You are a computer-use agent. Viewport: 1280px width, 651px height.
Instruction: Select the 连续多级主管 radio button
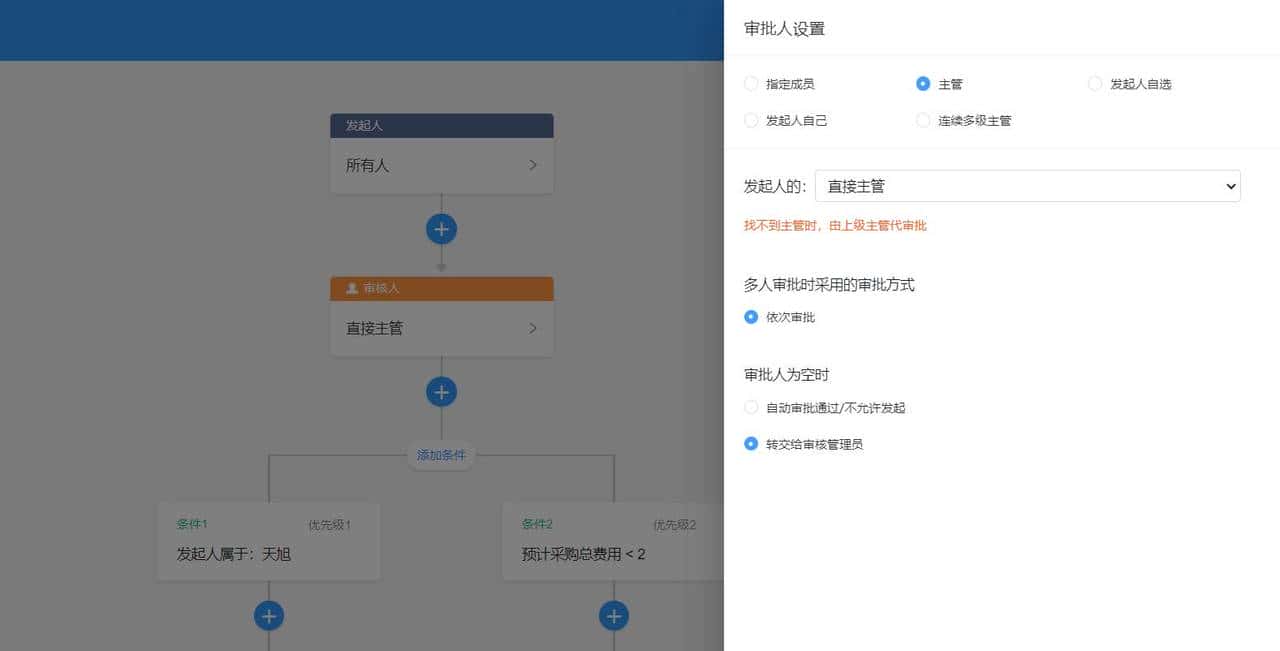coord(922,120)
